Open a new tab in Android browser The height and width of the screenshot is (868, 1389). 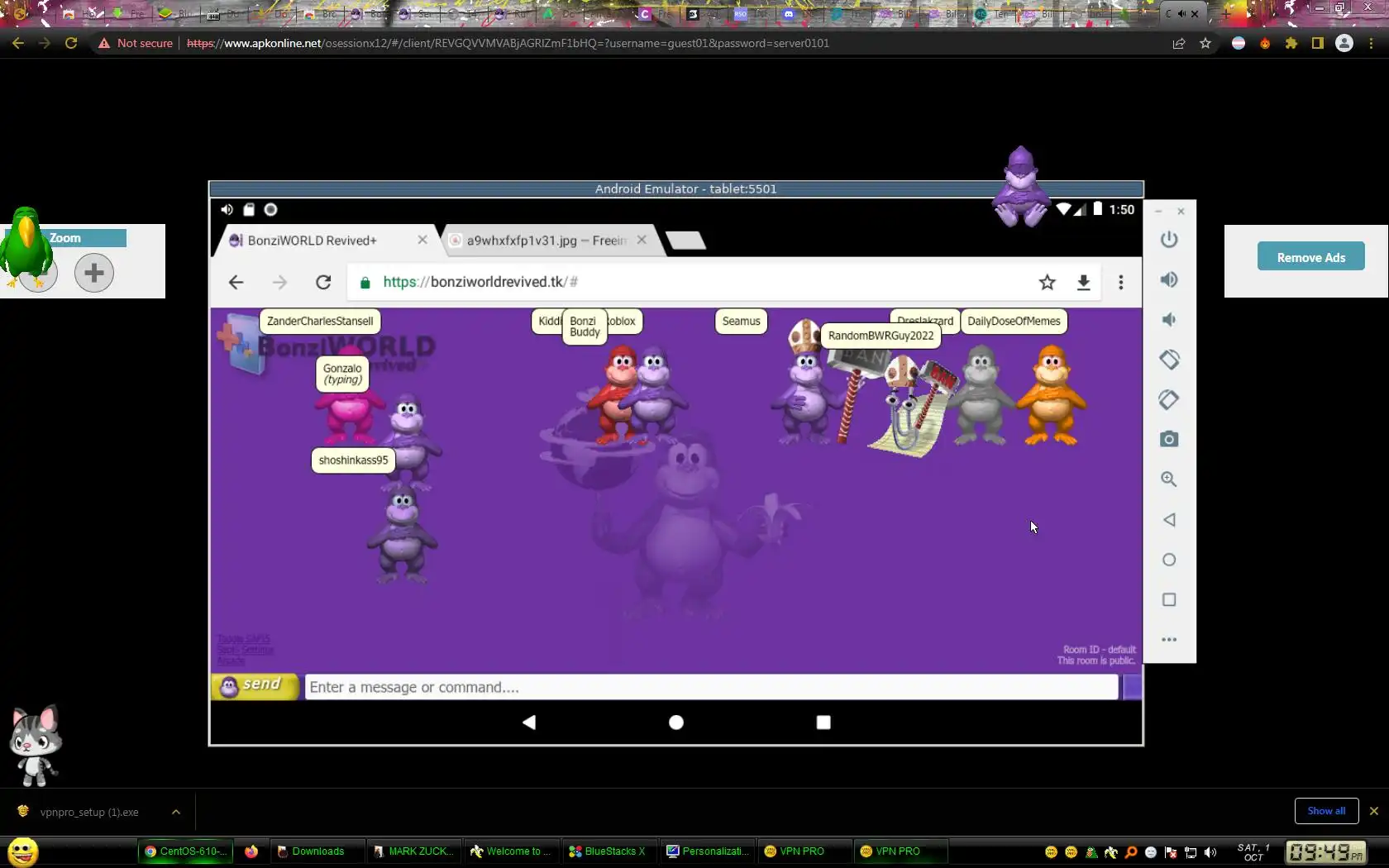click(685, 241)
